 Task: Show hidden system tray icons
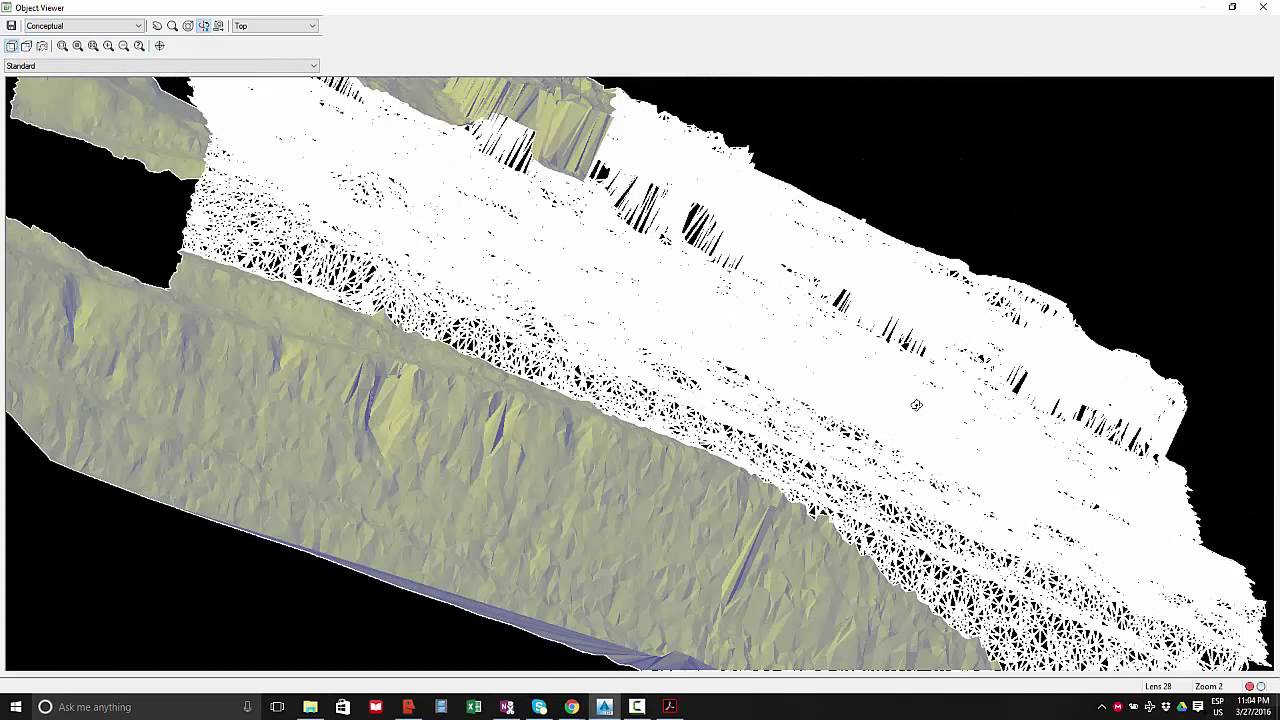(x=1102, y=707)
